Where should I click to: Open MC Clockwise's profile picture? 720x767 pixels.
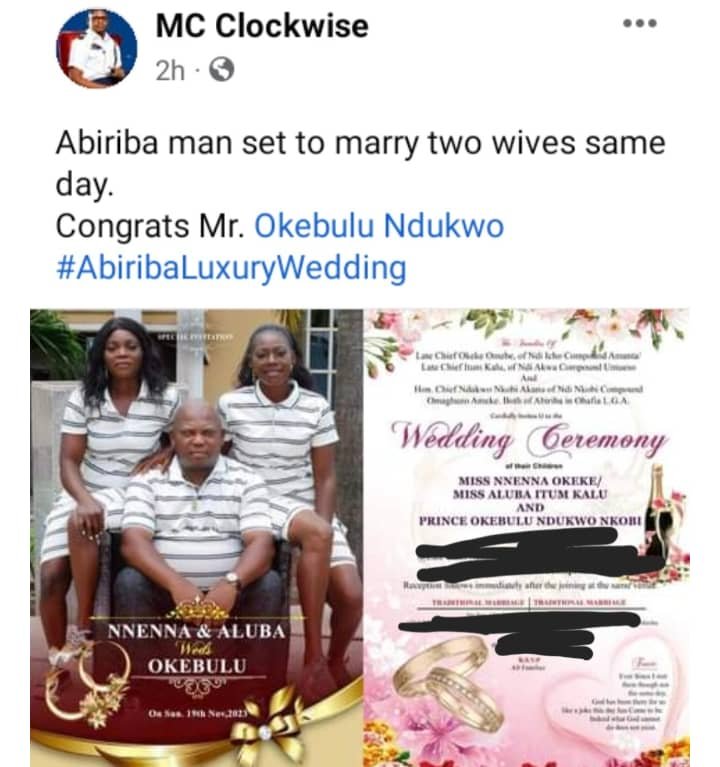coord(97,48)
